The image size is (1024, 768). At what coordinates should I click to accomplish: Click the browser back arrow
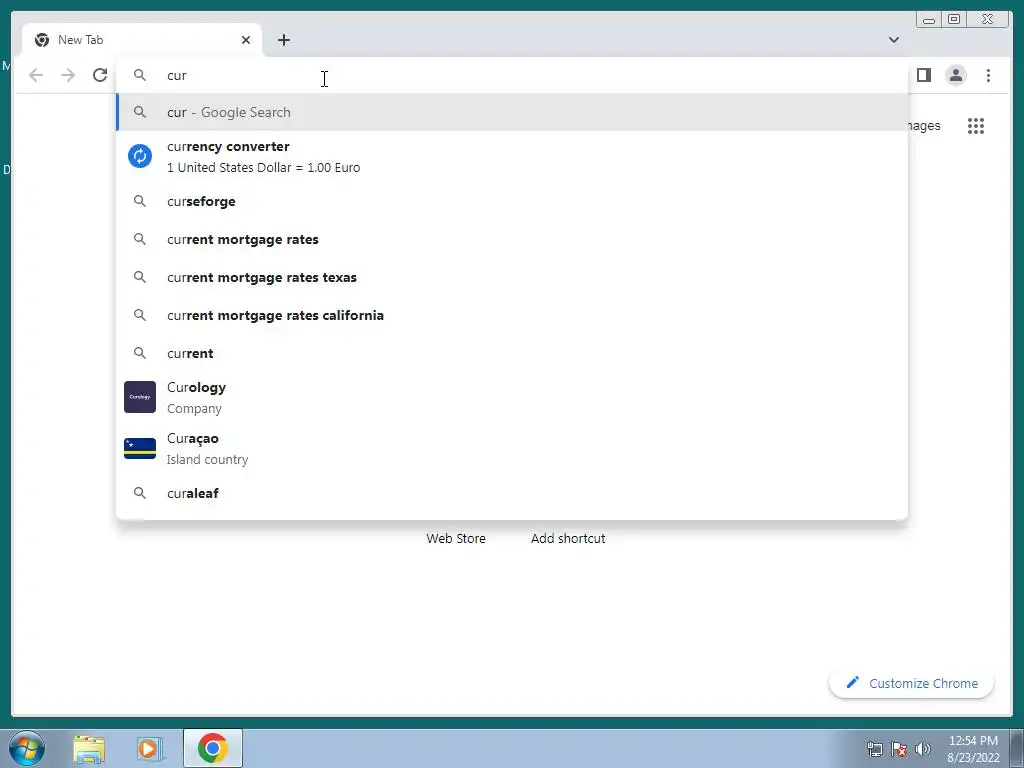[36, 75]
